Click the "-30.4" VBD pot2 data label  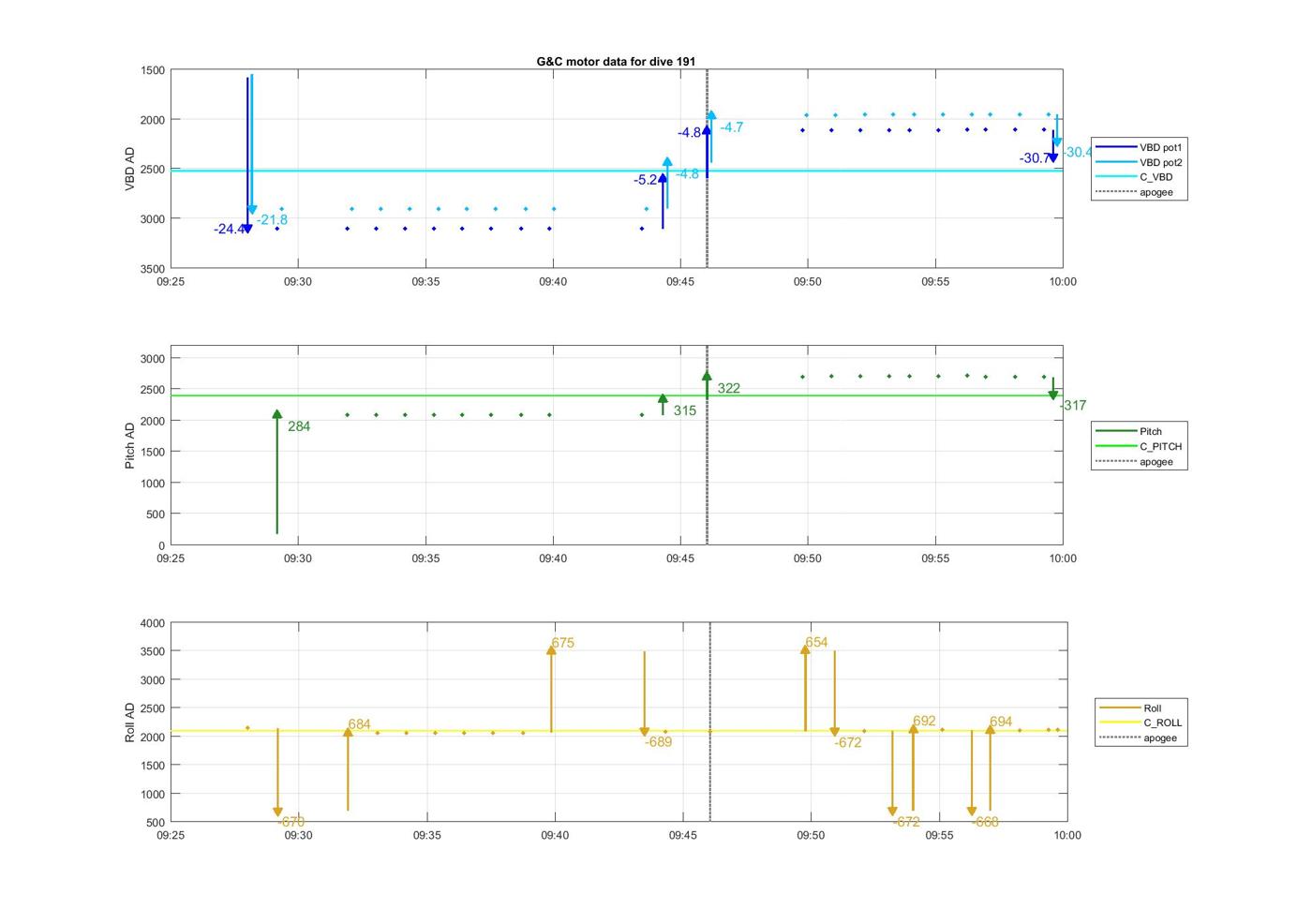pyautogui.click(x=1077, y=153)
